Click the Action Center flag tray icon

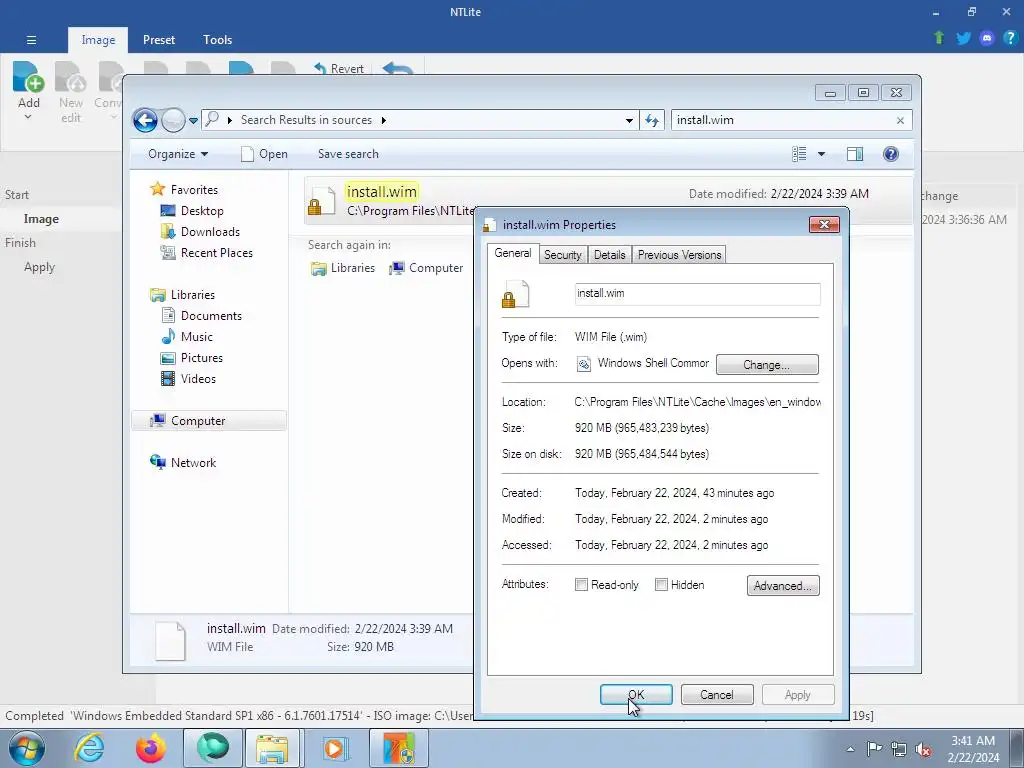[x=874, y=749]
